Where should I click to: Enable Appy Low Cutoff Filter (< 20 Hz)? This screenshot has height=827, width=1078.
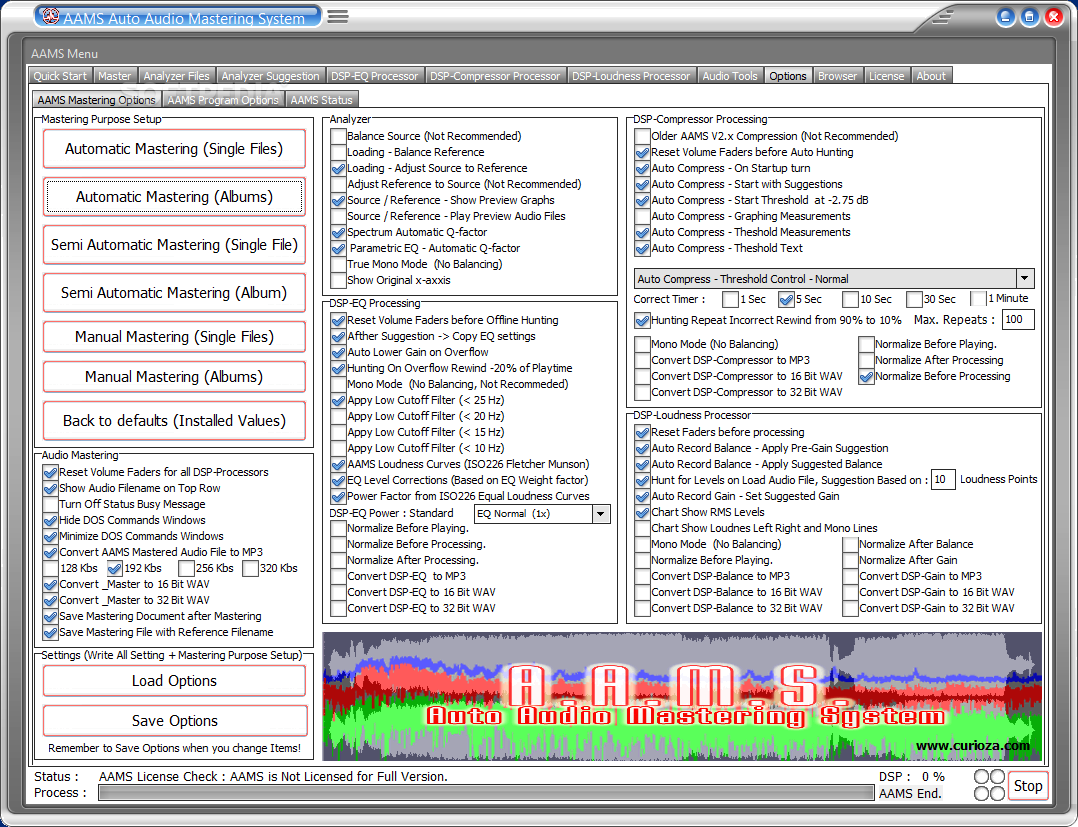pyautogui.click(x=338, y=417)
